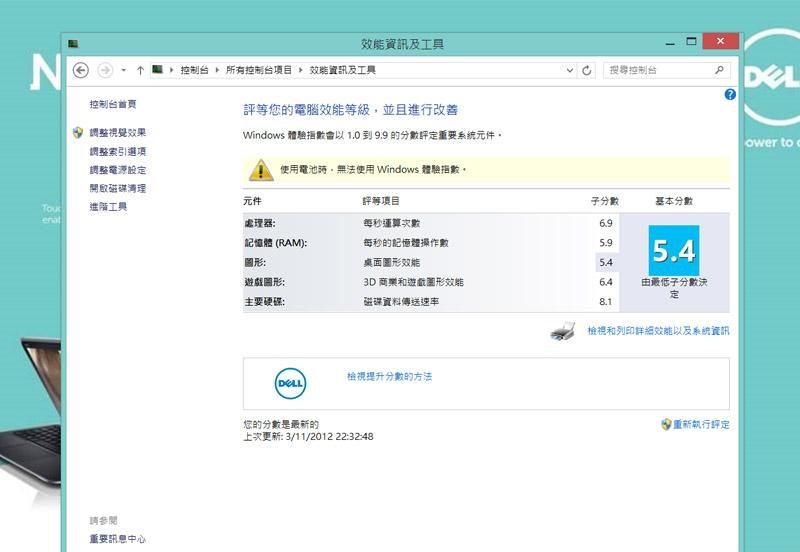The image size is (800, 552).
Task: Expand the address bar history dropdown
Action: 570,70
